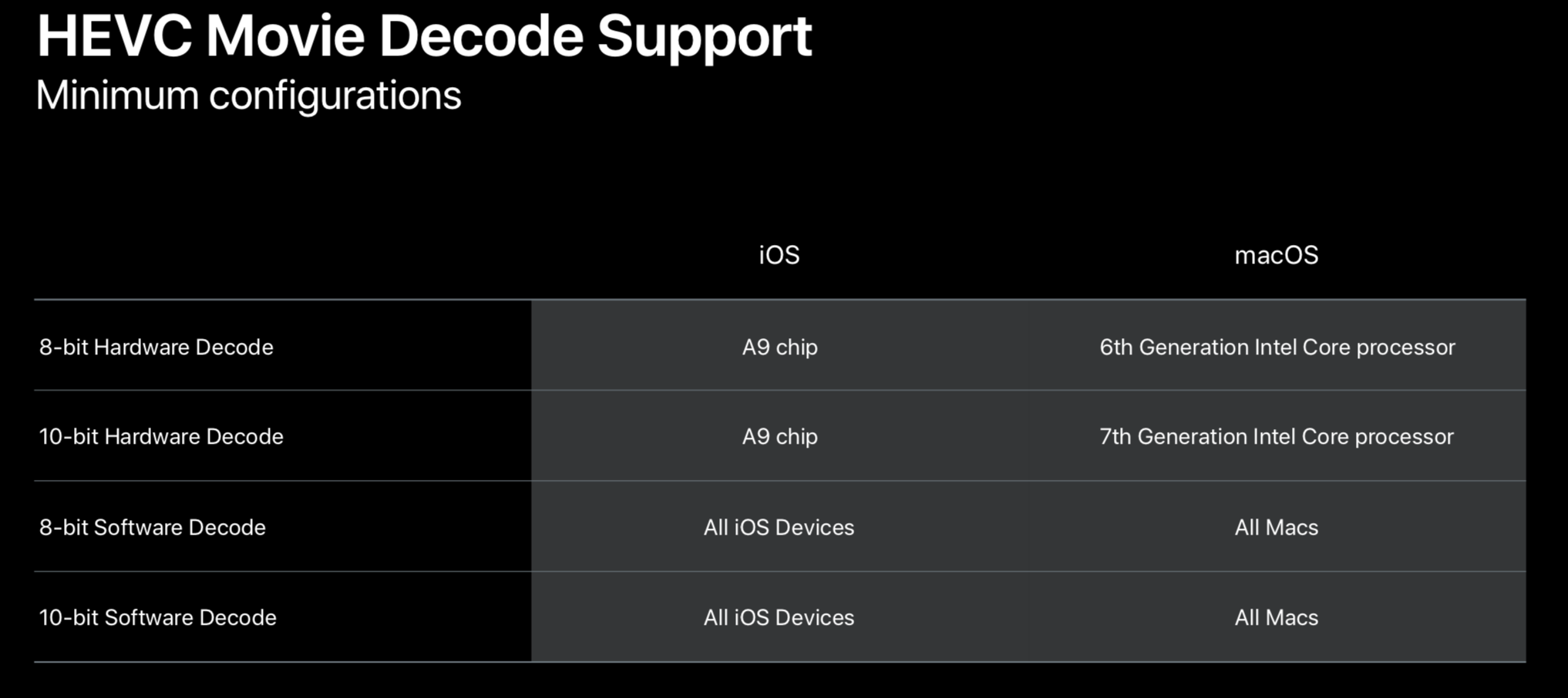Click A9 chip in 8-bit Hardware row
The image size is (1568, 698).
click(x=779, y=347)
